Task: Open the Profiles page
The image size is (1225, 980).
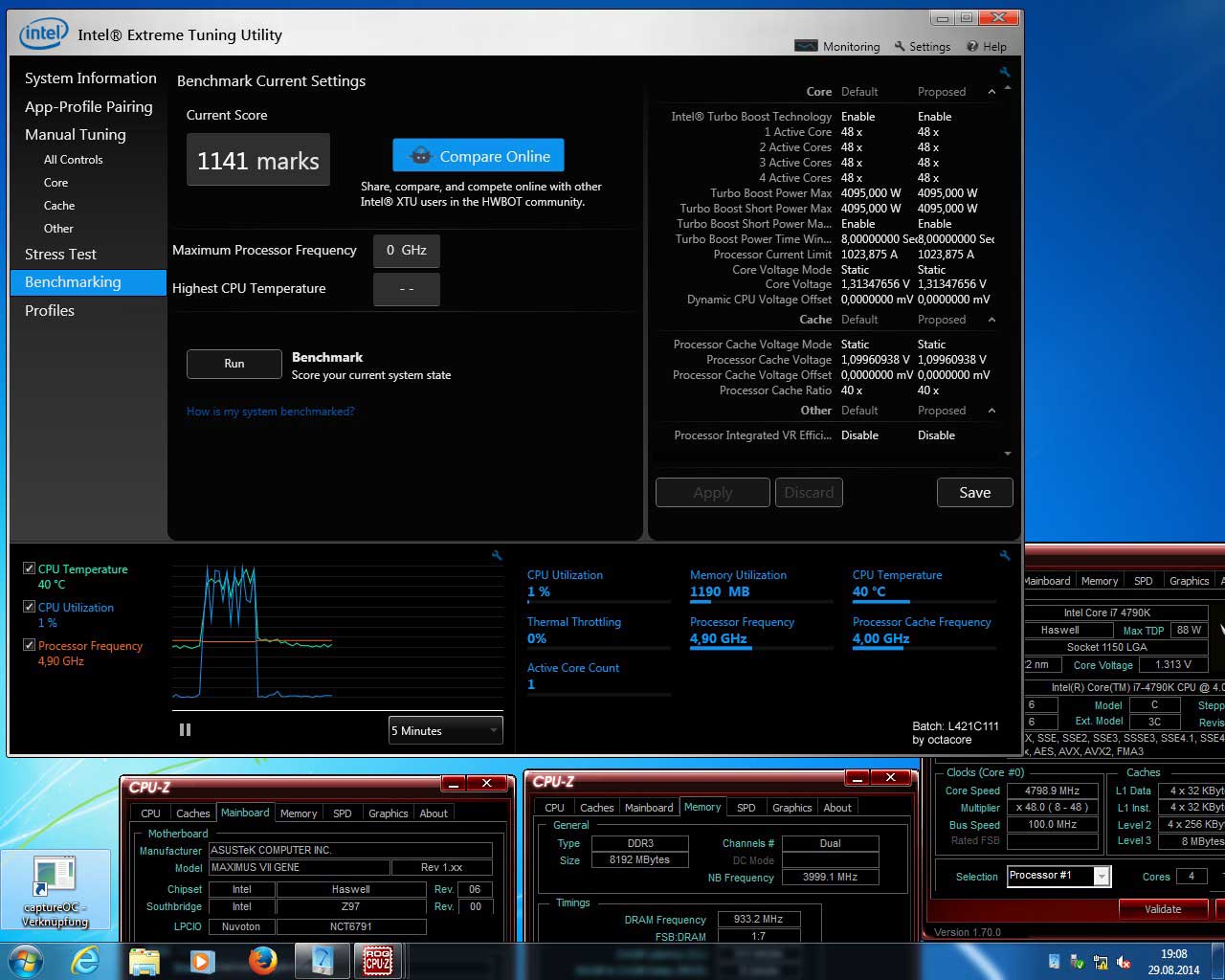Action: pyautogui.click(x=50, y=311)
